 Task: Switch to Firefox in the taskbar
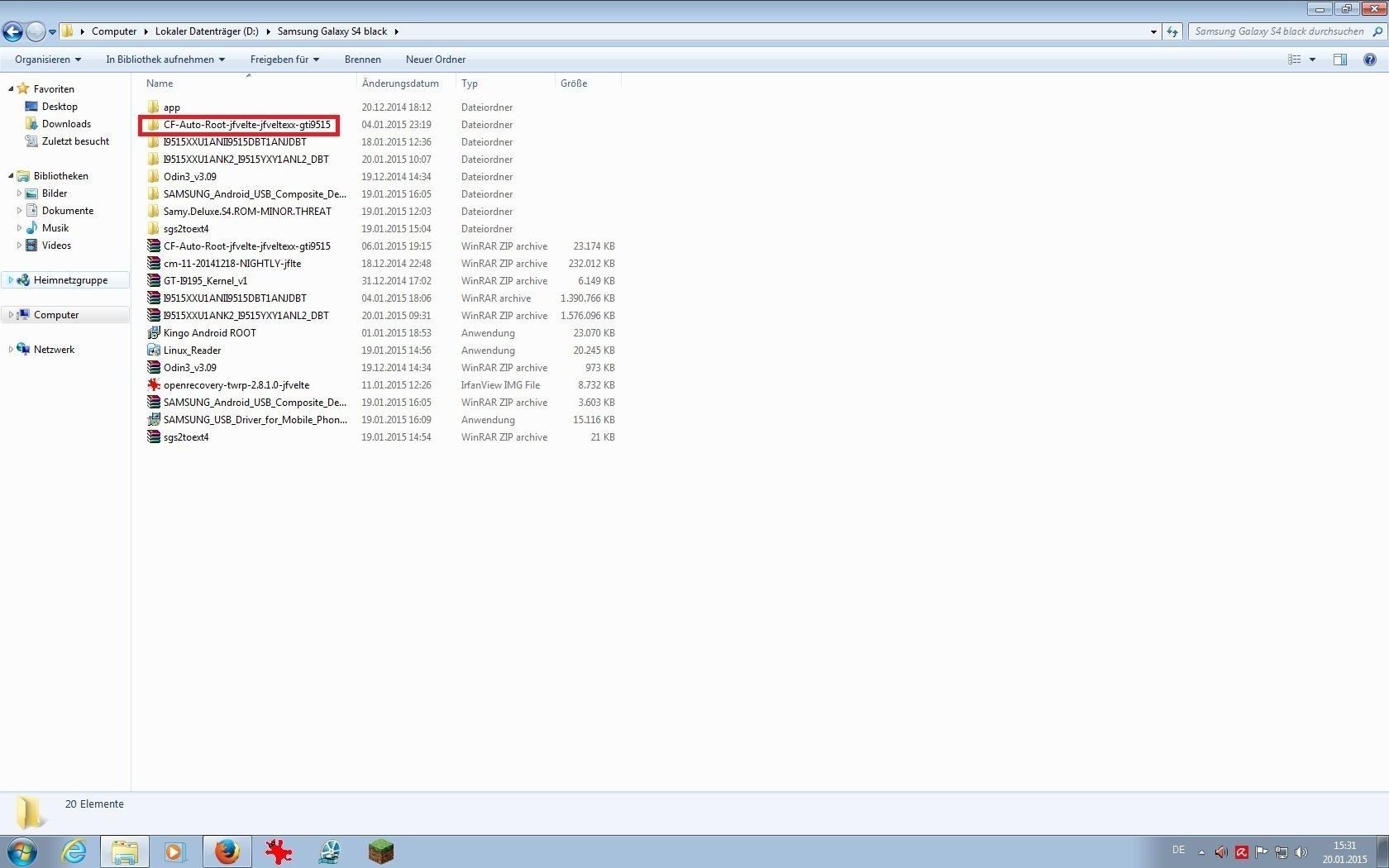pos(227,851)
